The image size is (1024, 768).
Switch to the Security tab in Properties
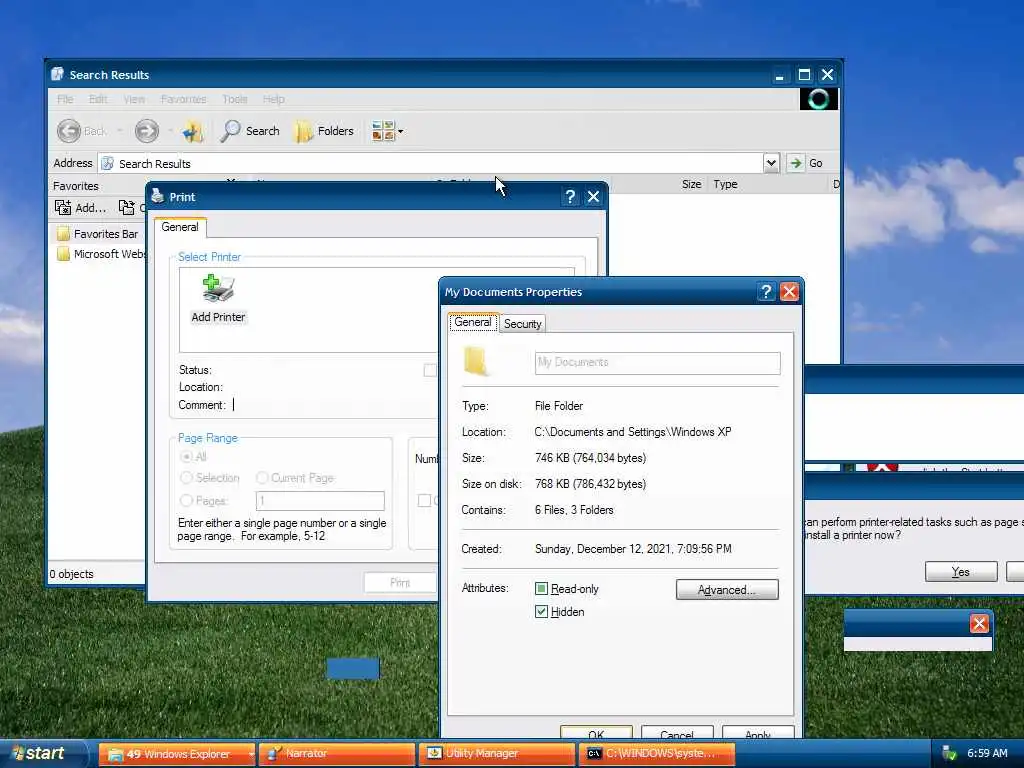522,324
